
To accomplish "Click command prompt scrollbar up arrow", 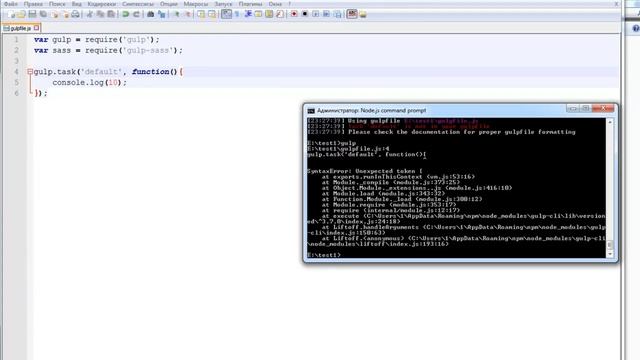I will coord(610,122).
